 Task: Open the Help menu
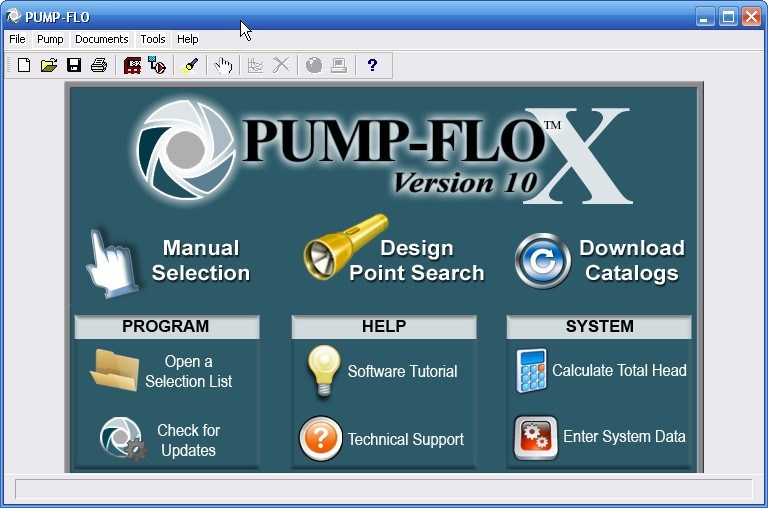[x=188, y=39]
